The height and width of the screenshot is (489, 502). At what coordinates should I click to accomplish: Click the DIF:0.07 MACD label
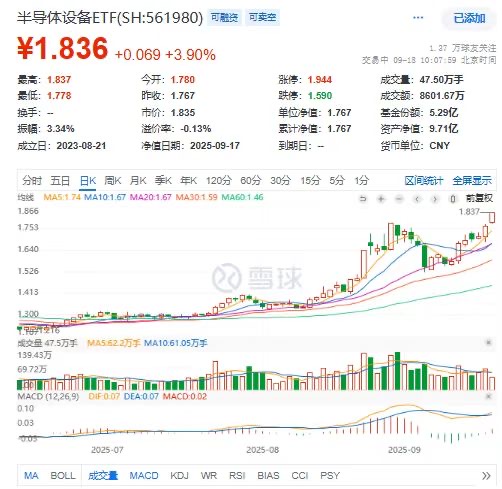[x=104, y=396]
